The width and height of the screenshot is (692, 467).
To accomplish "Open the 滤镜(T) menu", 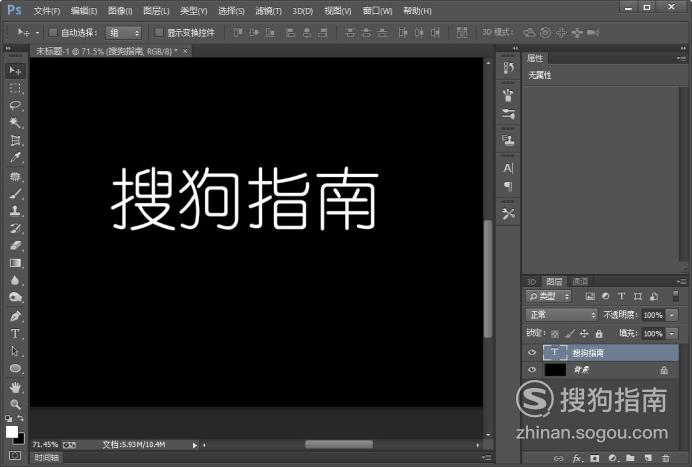I will point(268,11).
